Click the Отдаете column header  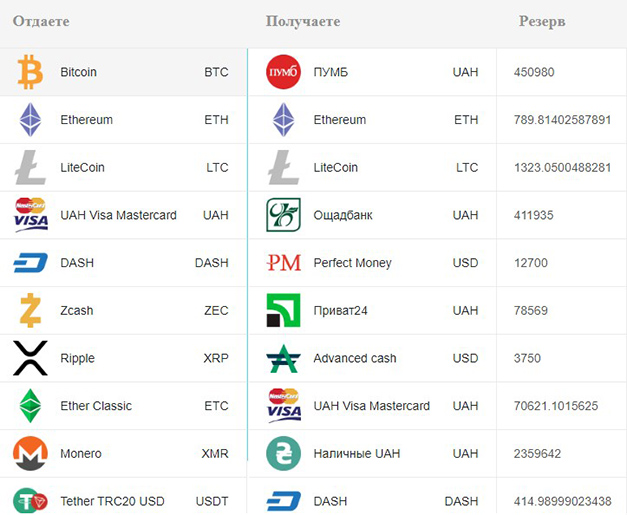pyautogui.click(x=41, y=21)
